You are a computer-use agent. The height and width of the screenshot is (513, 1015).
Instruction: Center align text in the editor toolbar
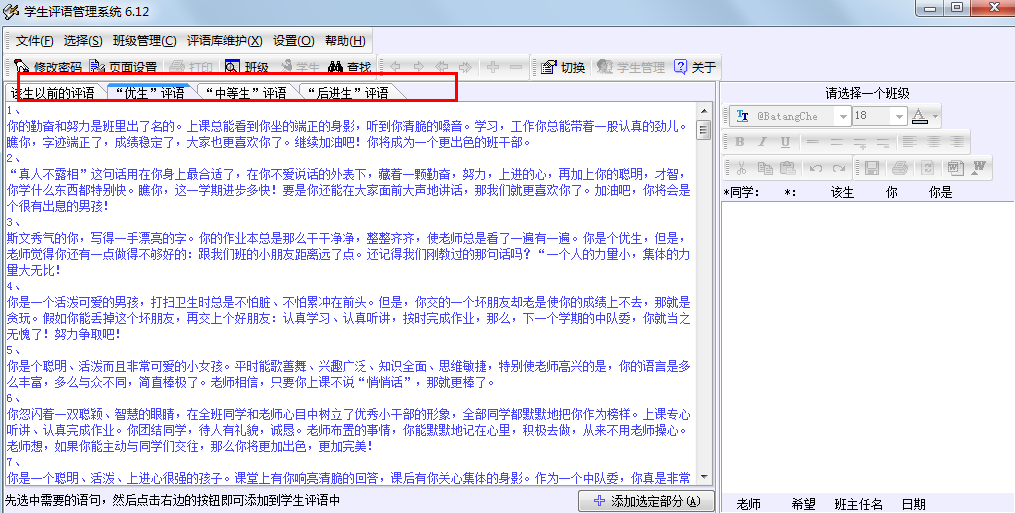[x=933, y=141]
